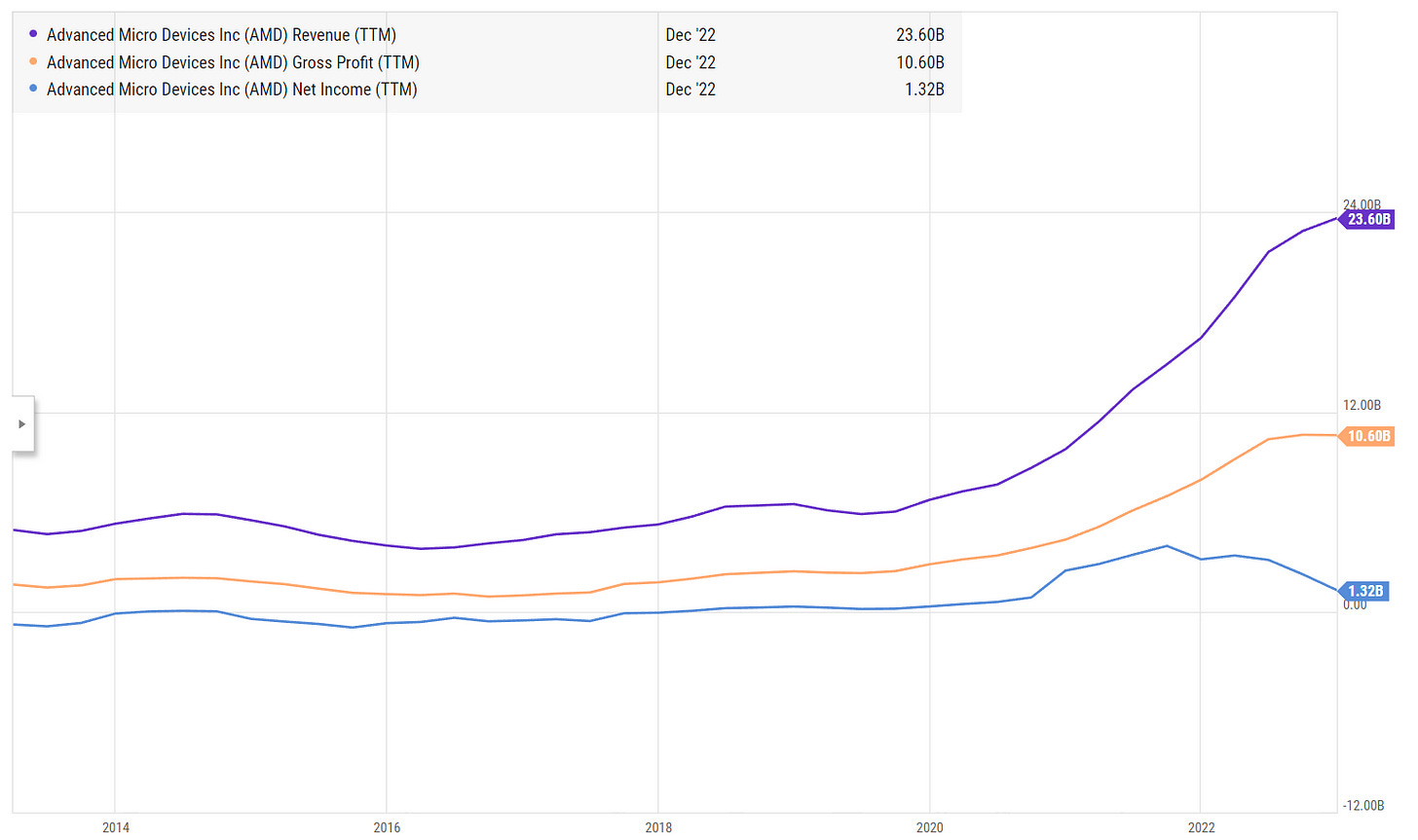Click the 23.60B value in the legend
This screenshot has width=1418, height=840.
[919, 35]
